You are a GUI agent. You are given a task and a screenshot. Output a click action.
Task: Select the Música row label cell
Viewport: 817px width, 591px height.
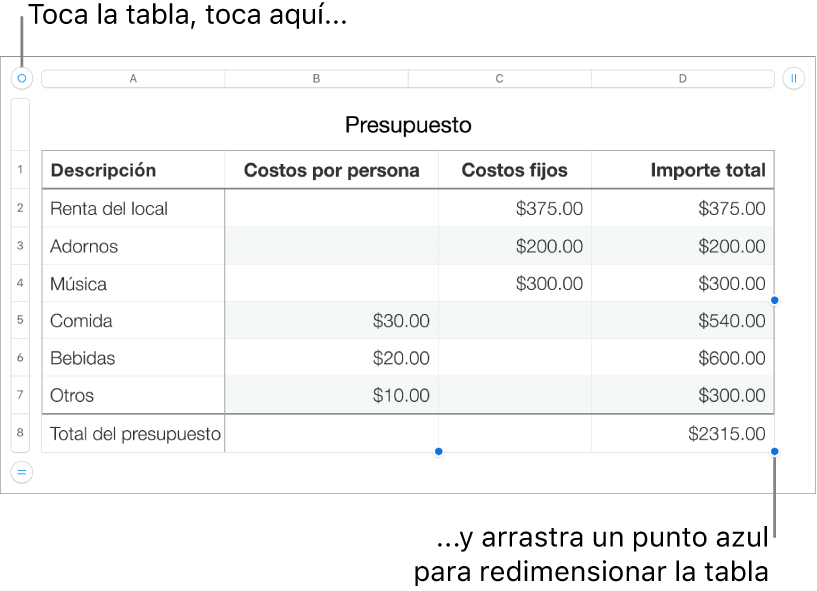point(133,283)
